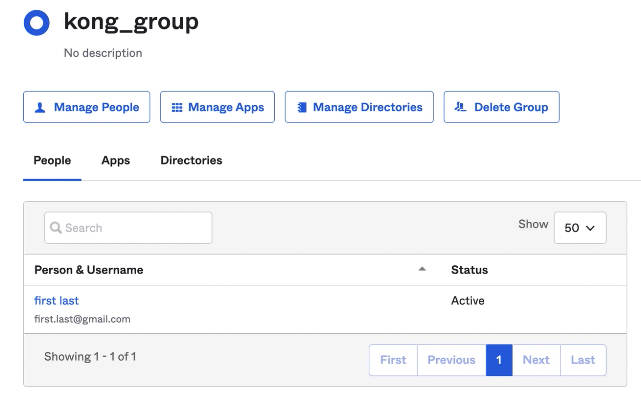Go to the Previous page
The image size is (641, 418).
coord(451,360)
